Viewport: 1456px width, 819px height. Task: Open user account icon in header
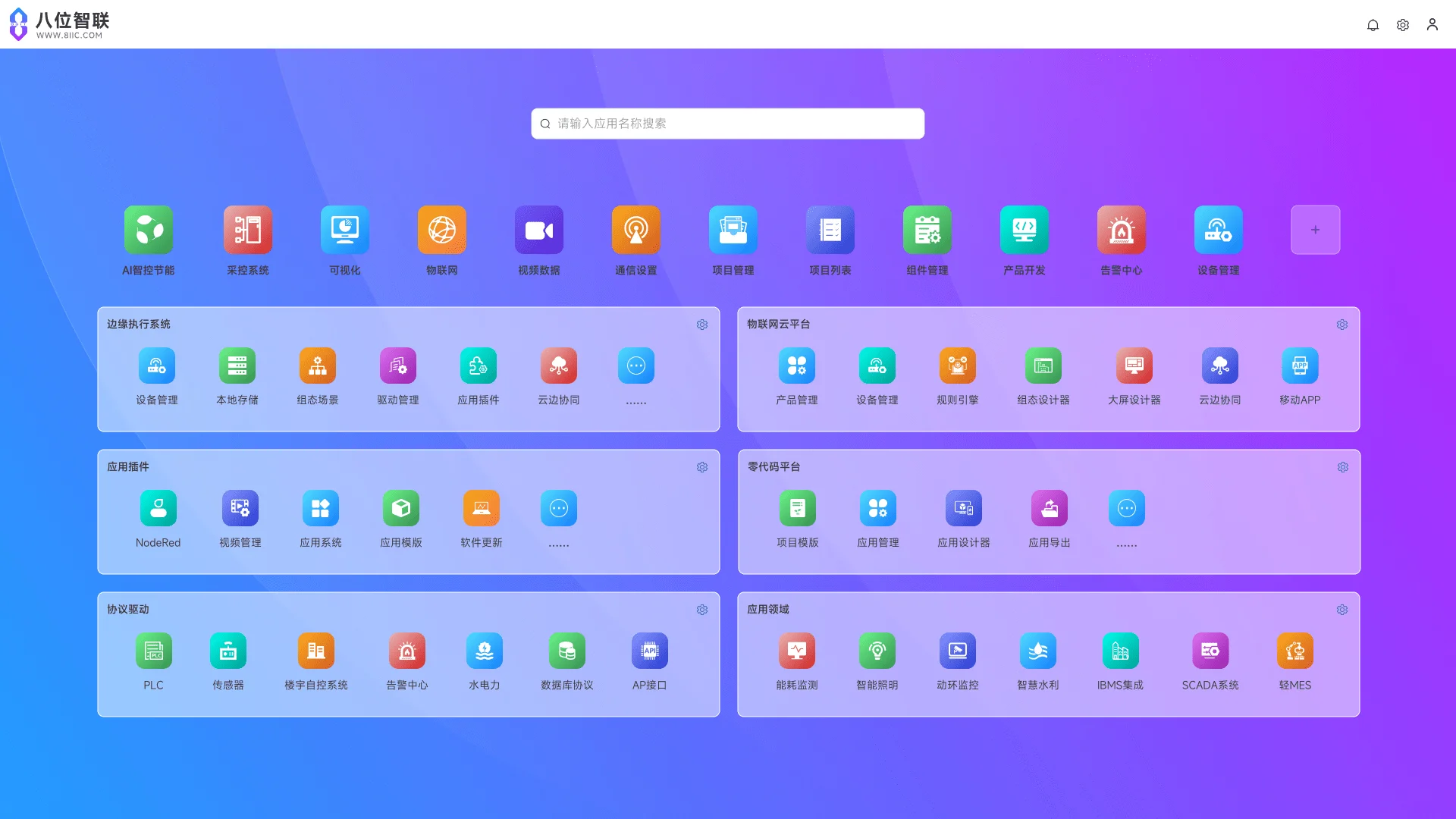click(1432, 25)
